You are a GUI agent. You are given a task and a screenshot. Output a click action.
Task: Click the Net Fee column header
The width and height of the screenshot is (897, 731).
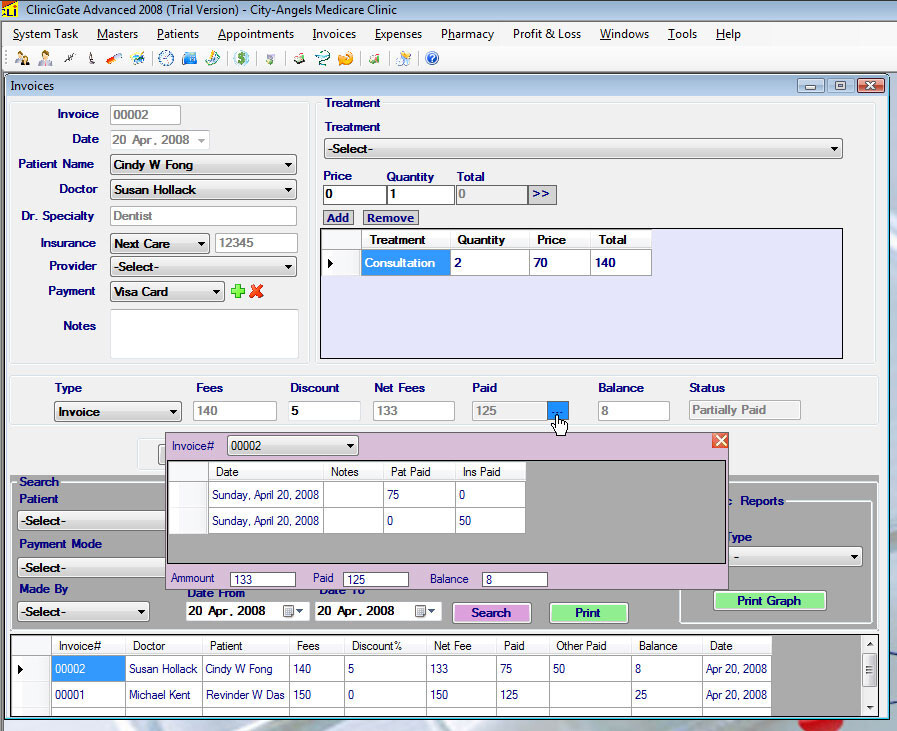click(x=462, y=646)
